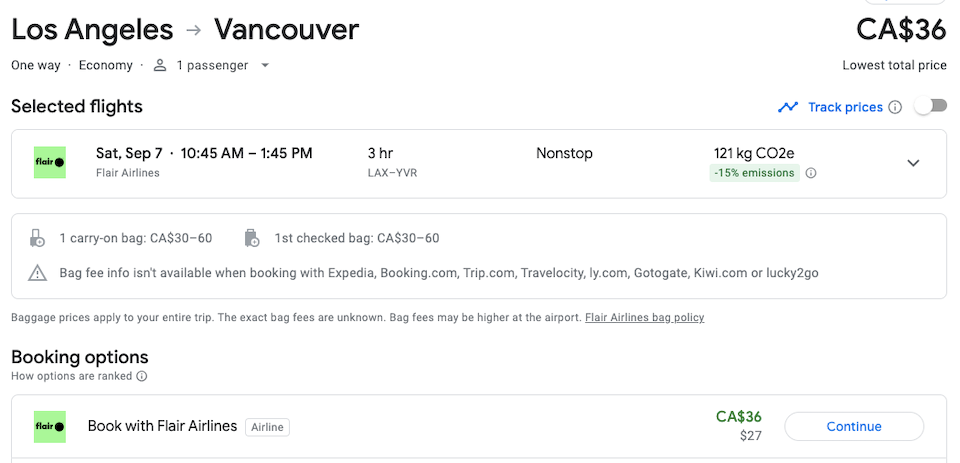960x463 pixels.
Task: Enable the Track prices toggle
Action: (x=931, y=107)
